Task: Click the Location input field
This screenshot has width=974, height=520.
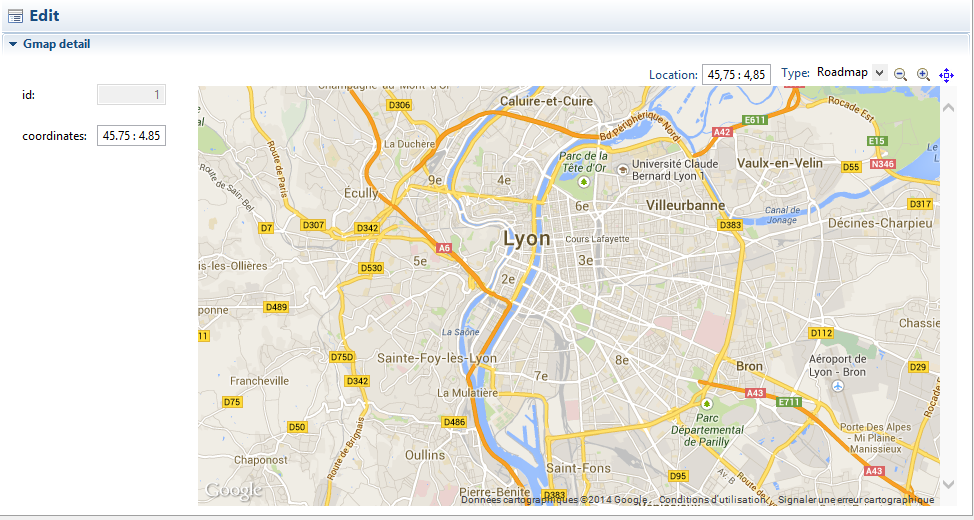Action: pos(736,74)
